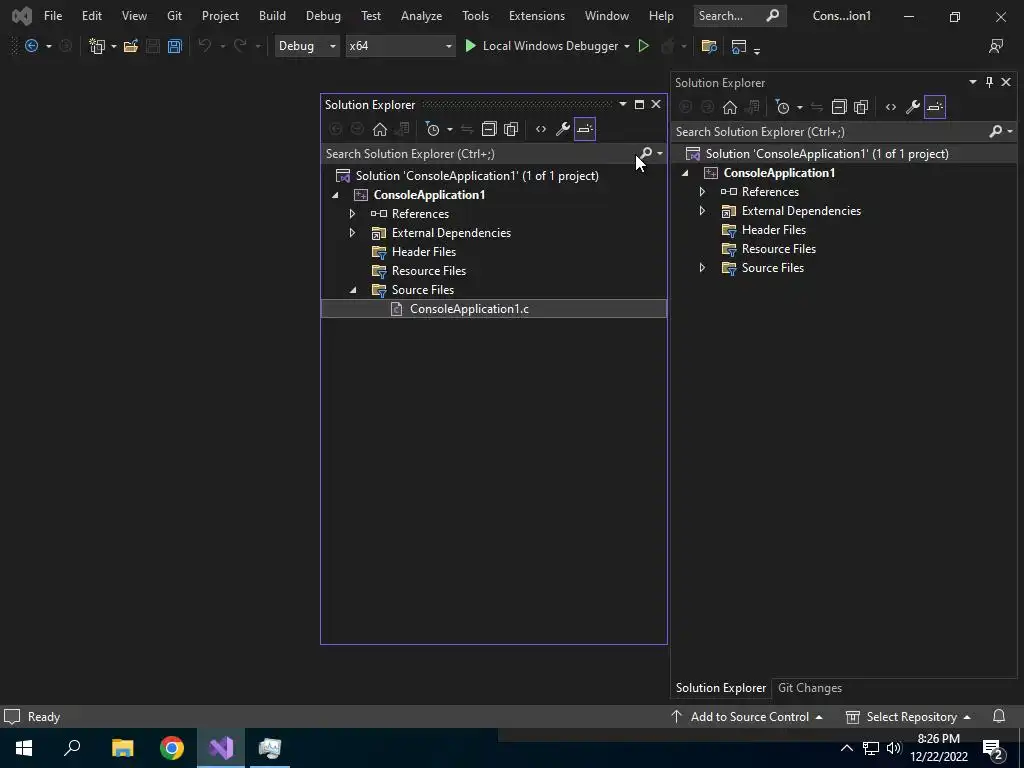This screenshot has height=768, width=1024.
Task: Start Local Windows Debugger
Action: (x=542, y=46)
